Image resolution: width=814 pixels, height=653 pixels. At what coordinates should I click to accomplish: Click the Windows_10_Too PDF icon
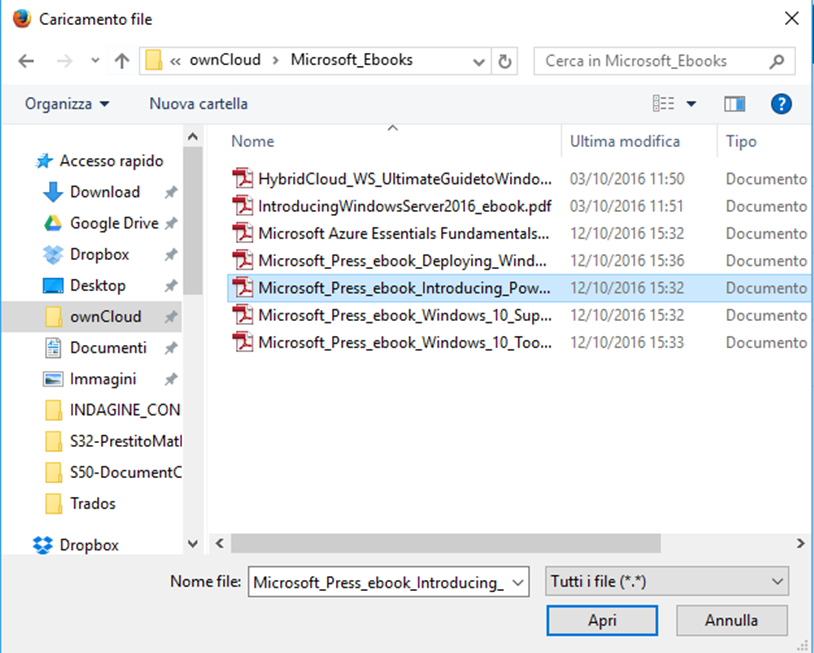(x=242, y=342)
